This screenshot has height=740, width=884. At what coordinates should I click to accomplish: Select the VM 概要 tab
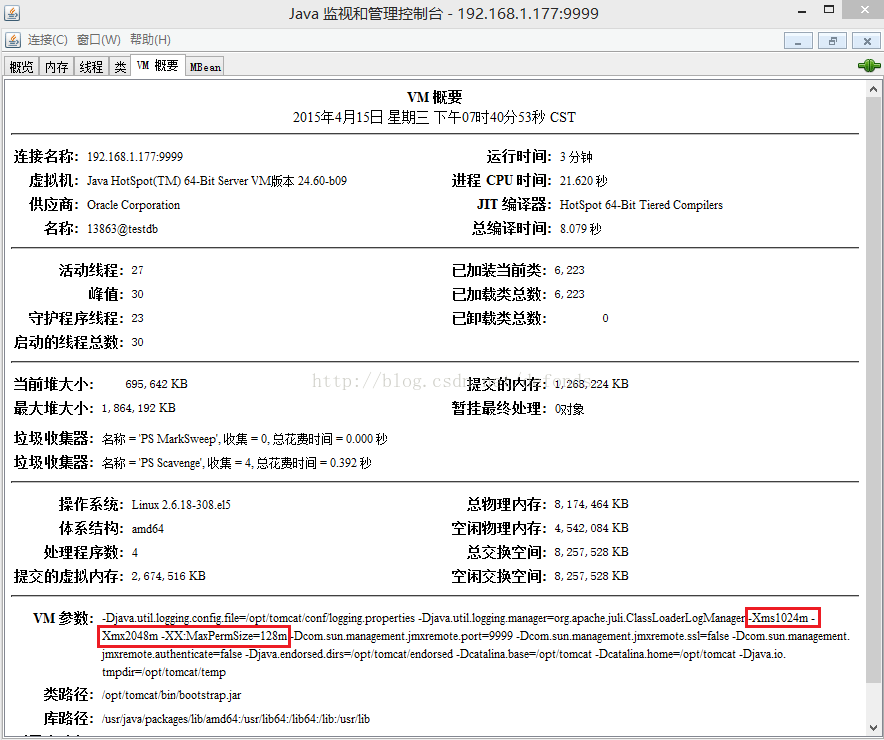click(158, 65)
